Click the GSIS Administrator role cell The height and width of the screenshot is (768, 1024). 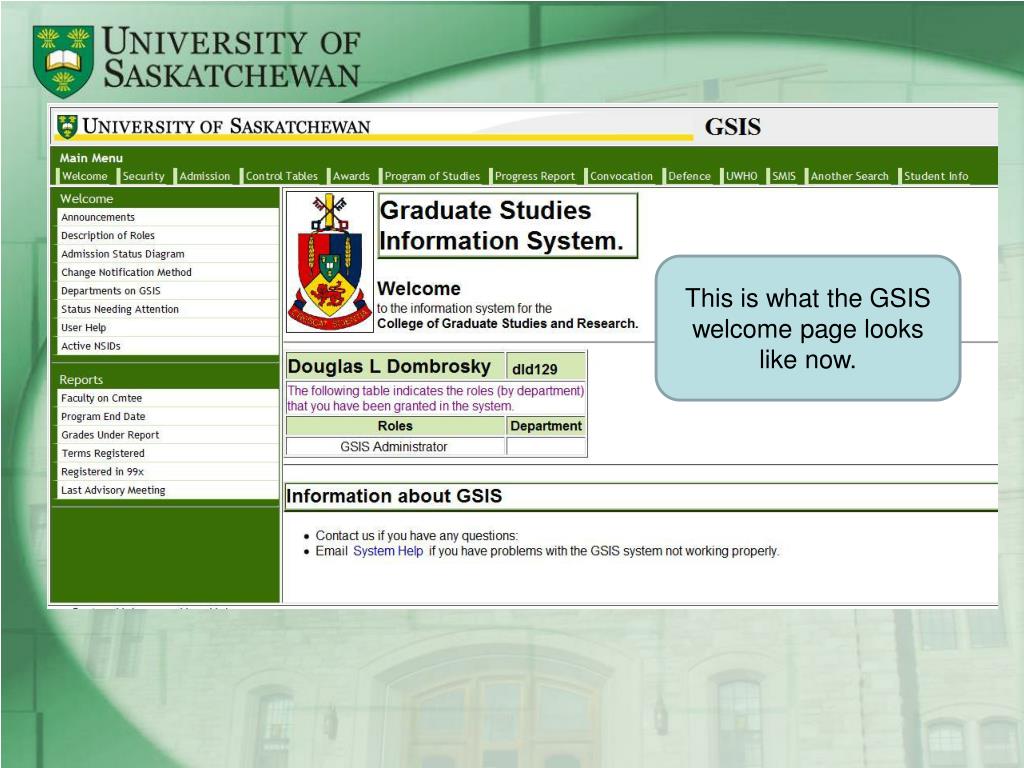pos(394,447)
